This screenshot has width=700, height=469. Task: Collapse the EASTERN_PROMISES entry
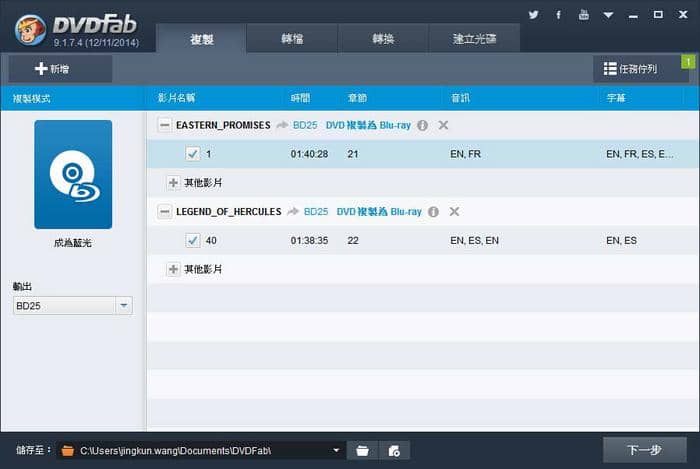(164, 125)
